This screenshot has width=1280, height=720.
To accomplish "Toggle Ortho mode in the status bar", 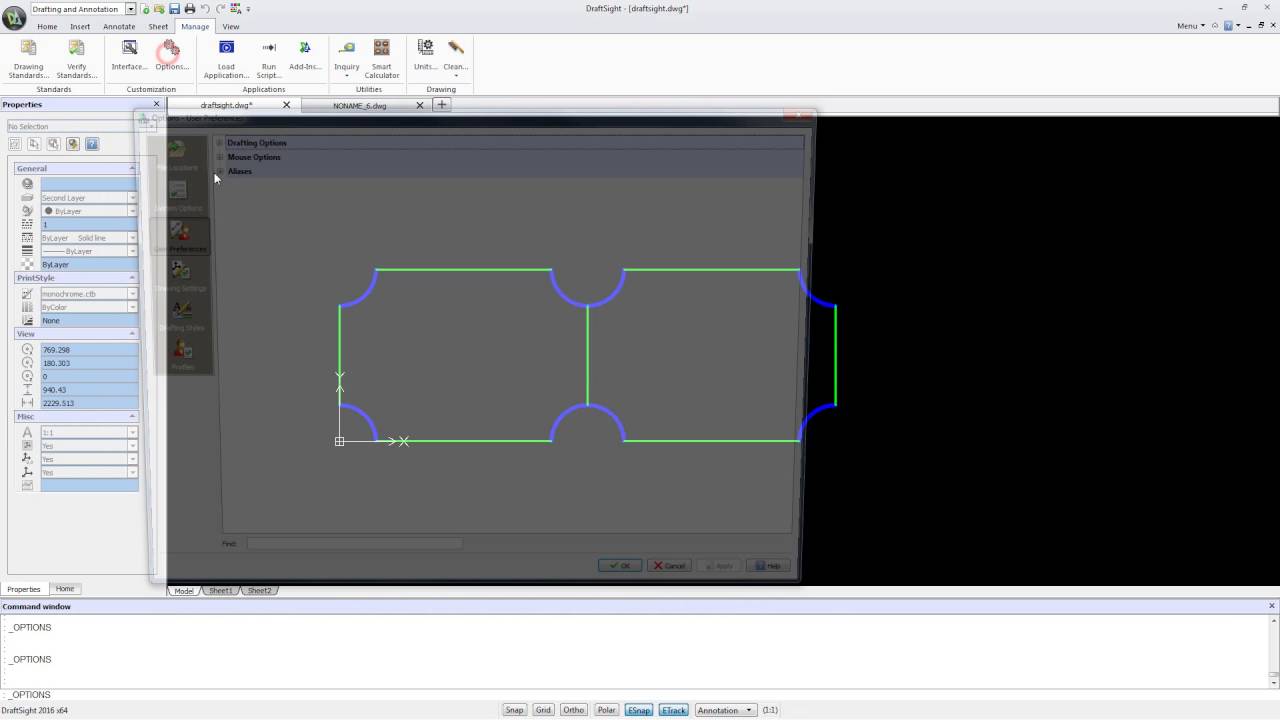I will [573, 710].
